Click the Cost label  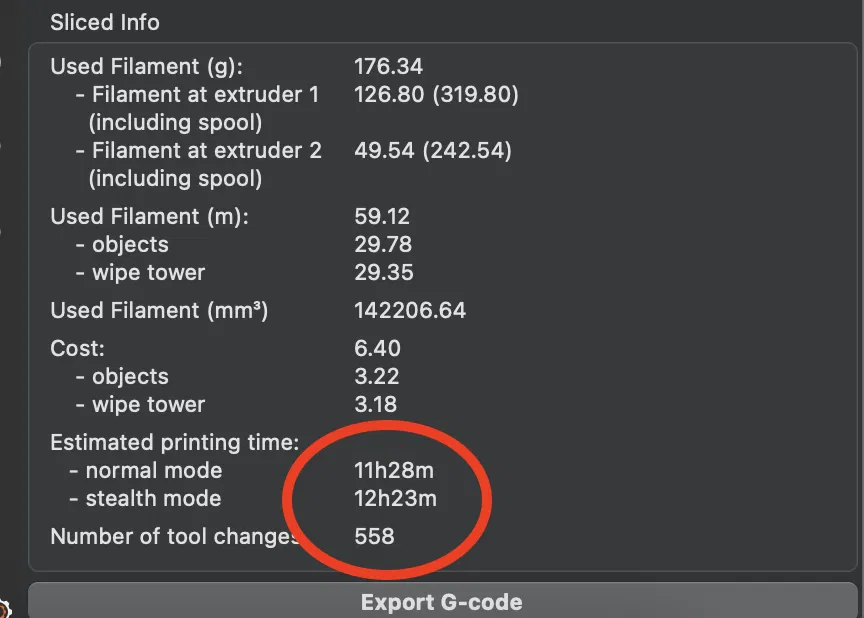click(x=75, y=349)
